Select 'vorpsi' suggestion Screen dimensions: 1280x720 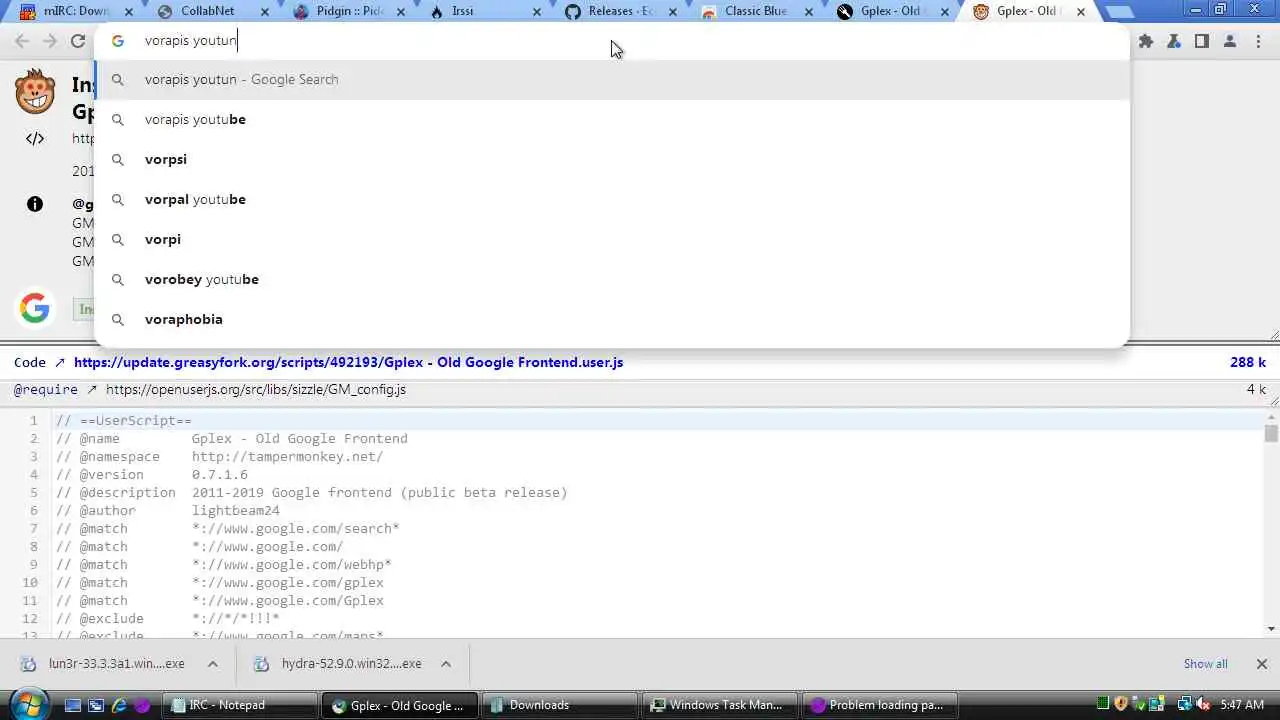click(612, 160)
